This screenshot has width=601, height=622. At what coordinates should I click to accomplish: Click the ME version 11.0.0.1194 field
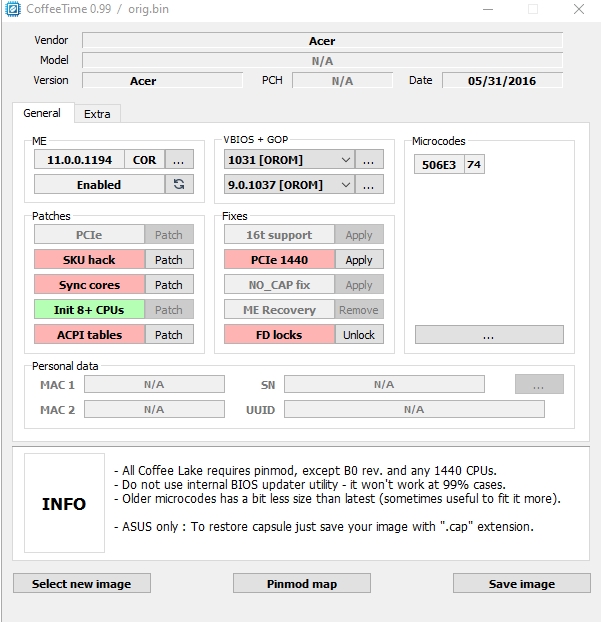(79, 159)
